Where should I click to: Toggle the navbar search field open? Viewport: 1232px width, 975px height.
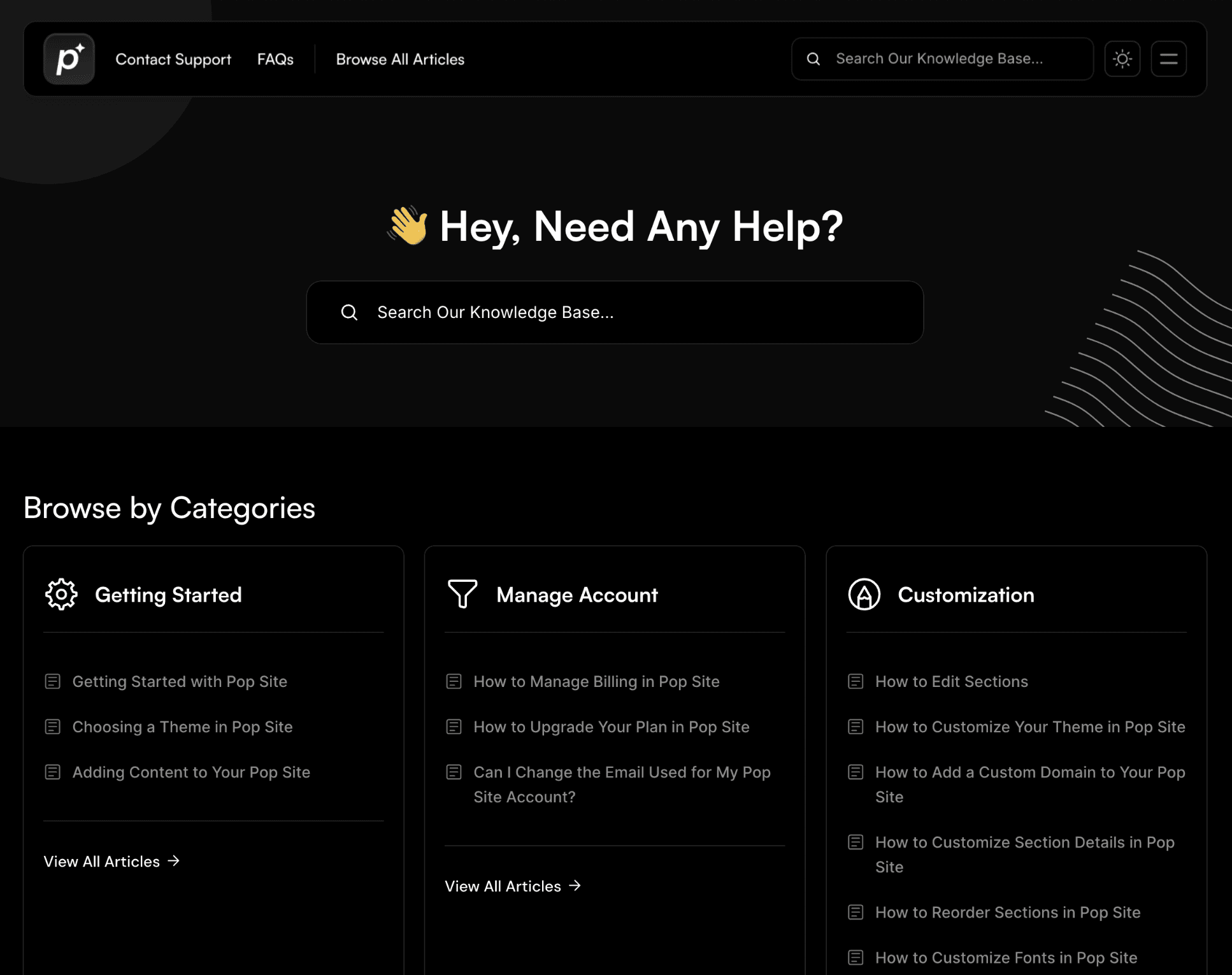942,59
